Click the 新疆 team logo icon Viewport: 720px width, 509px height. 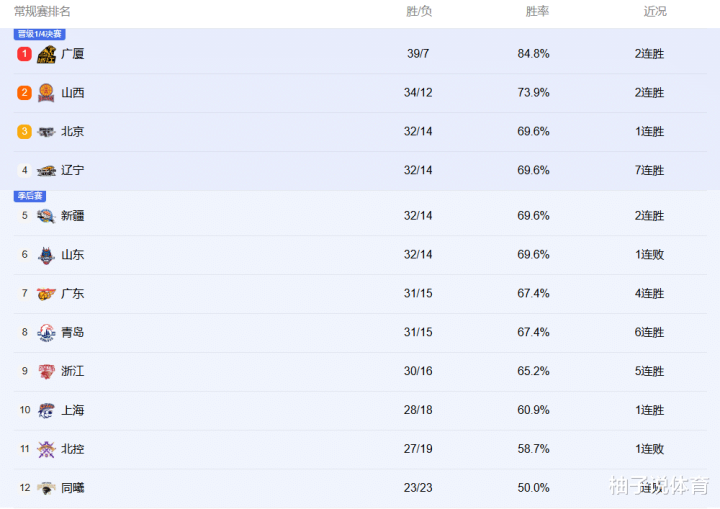click(46, 216)
